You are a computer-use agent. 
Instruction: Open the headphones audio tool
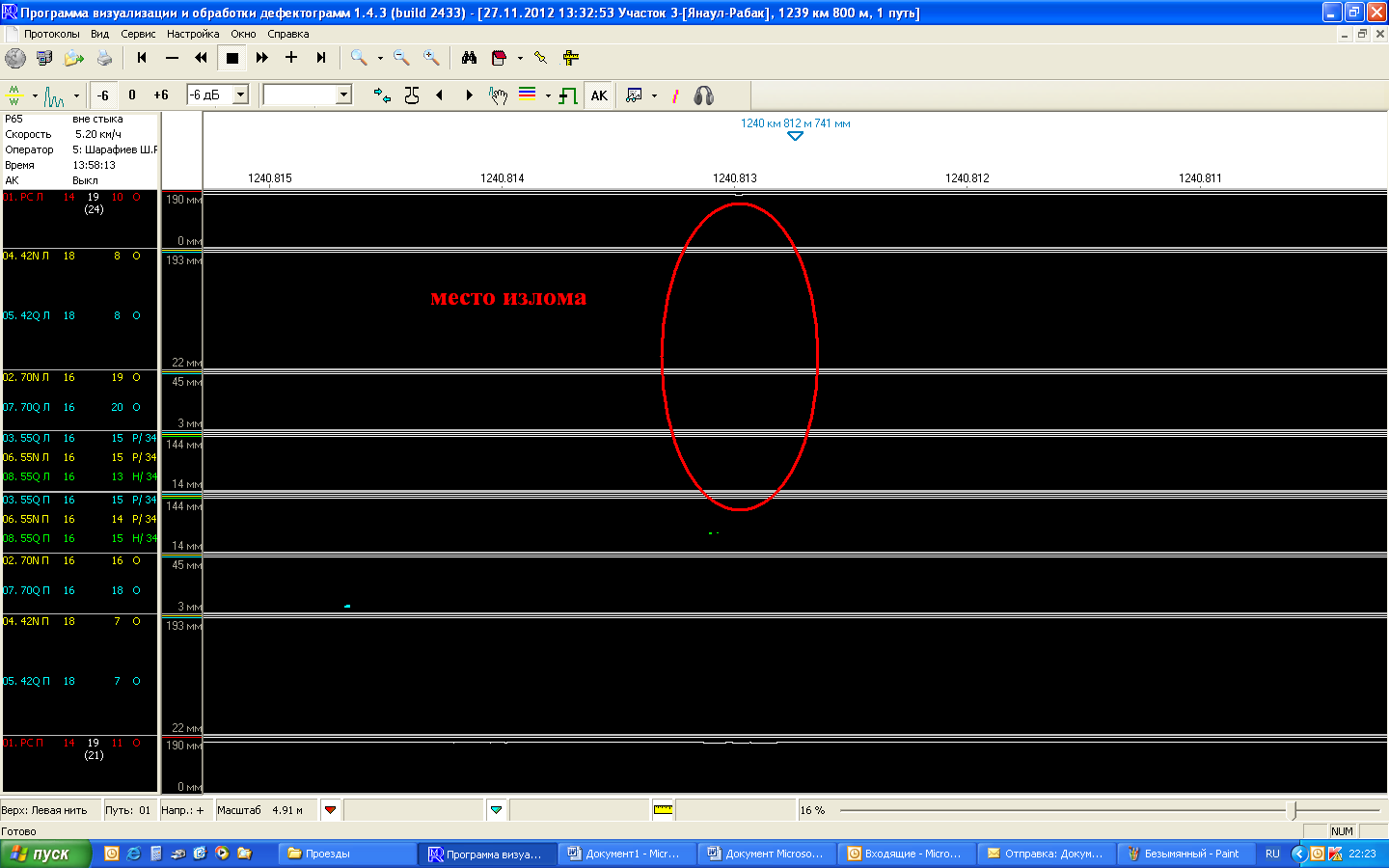704,95
